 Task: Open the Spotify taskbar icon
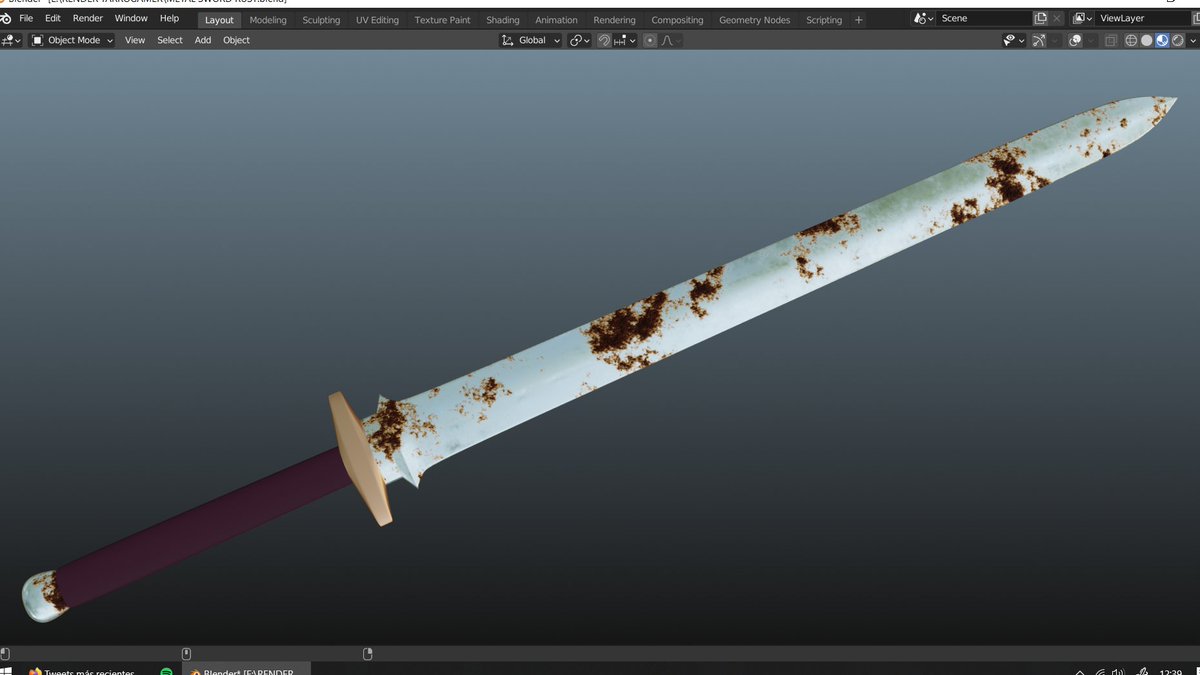(x=166, y=671)
